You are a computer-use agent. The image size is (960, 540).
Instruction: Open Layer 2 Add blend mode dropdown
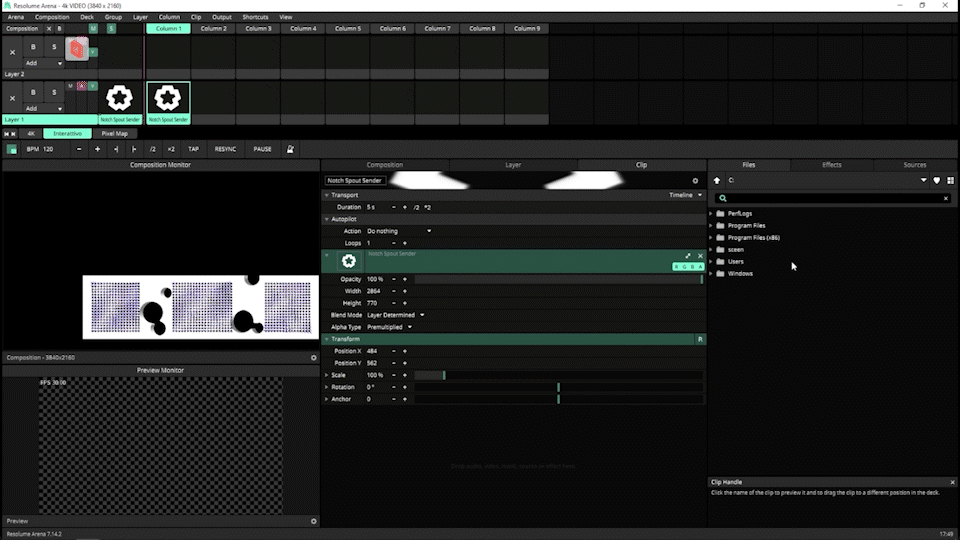(43, 63)
